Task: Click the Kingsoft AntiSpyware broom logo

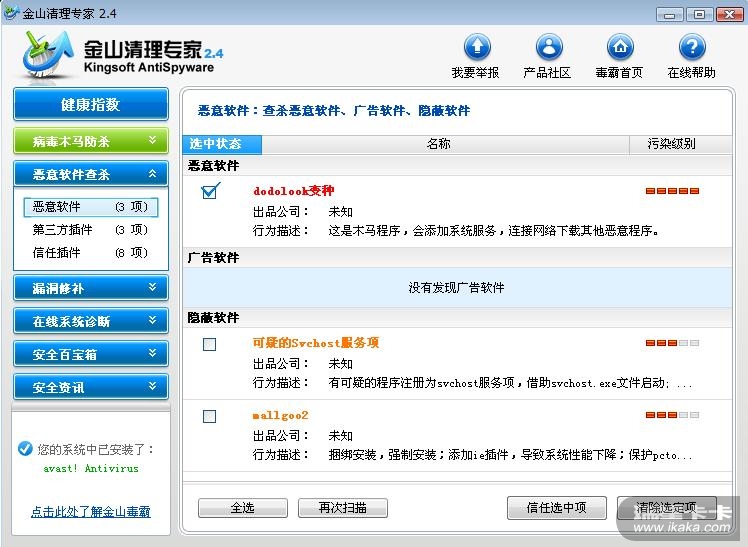Action: click(x=47, y=53)
